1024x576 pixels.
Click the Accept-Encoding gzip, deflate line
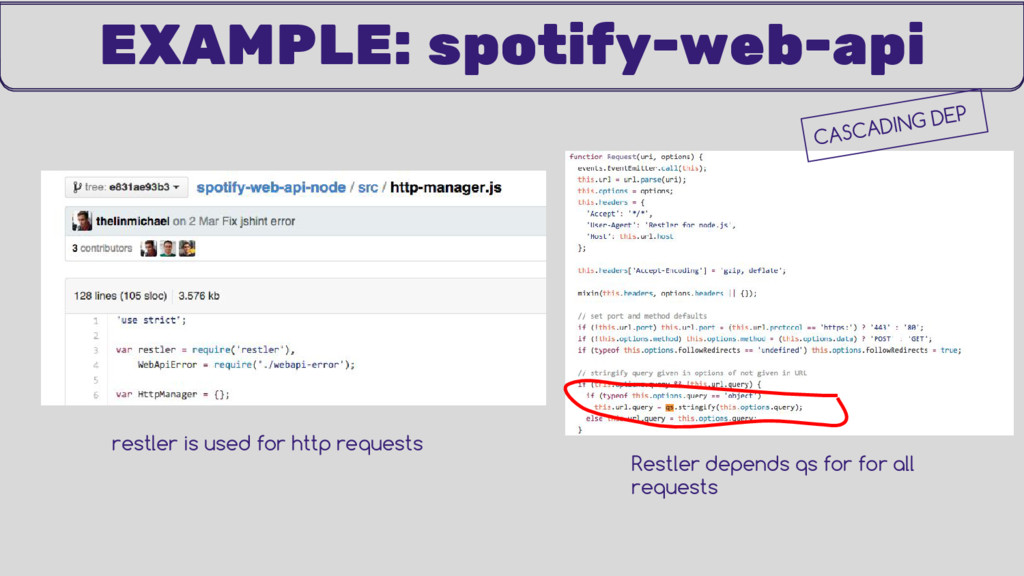point(682,270)
